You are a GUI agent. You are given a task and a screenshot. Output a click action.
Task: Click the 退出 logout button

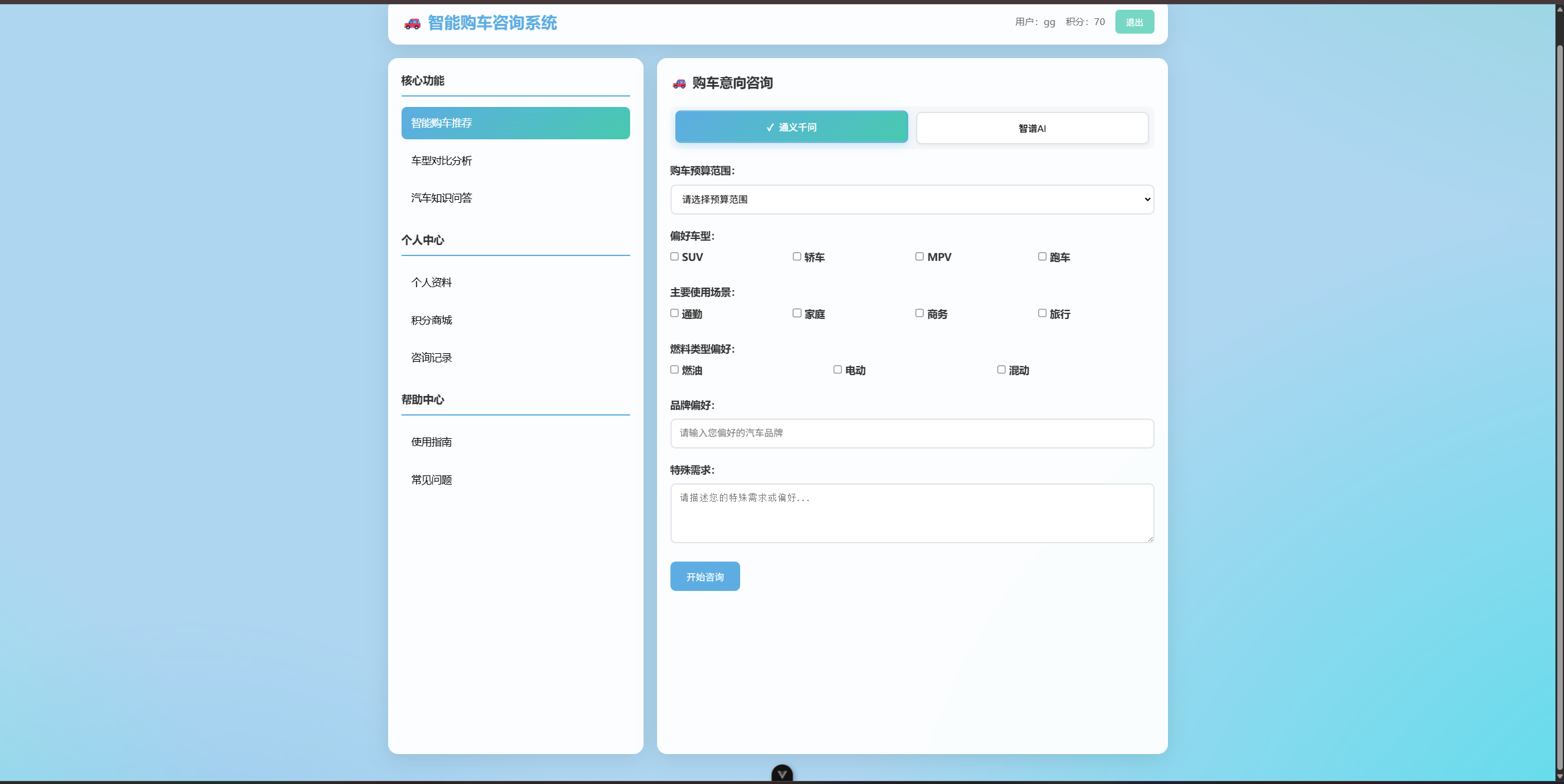pos(1134,21)
